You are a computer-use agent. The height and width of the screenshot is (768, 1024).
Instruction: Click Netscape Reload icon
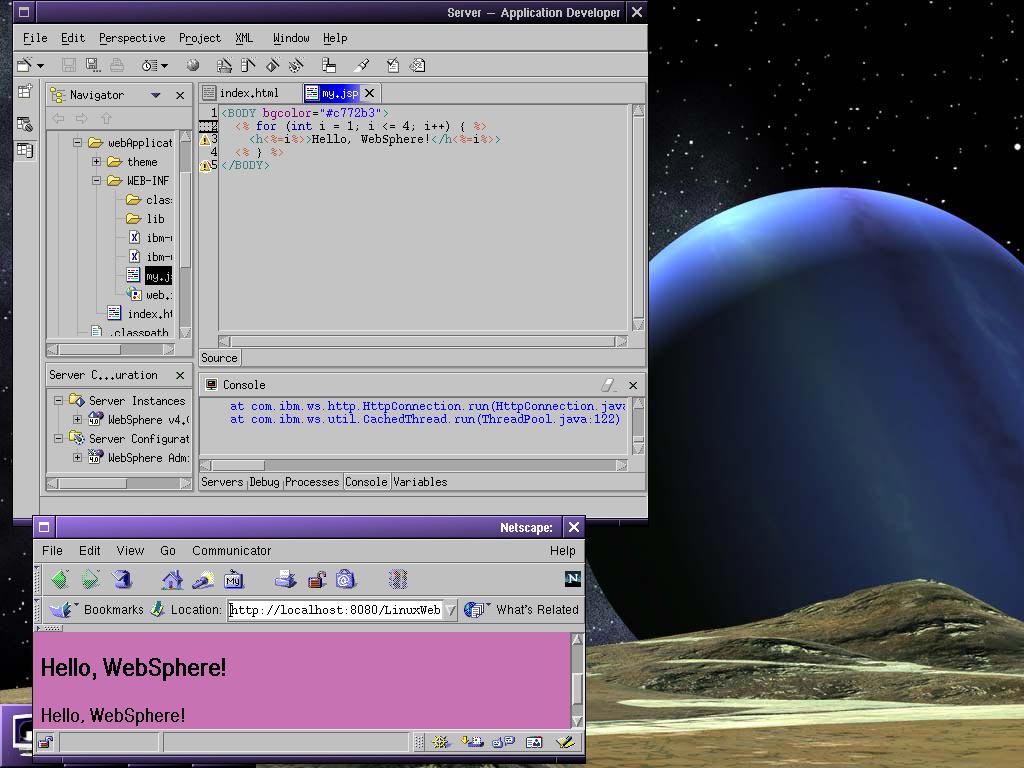coord(121,579)
